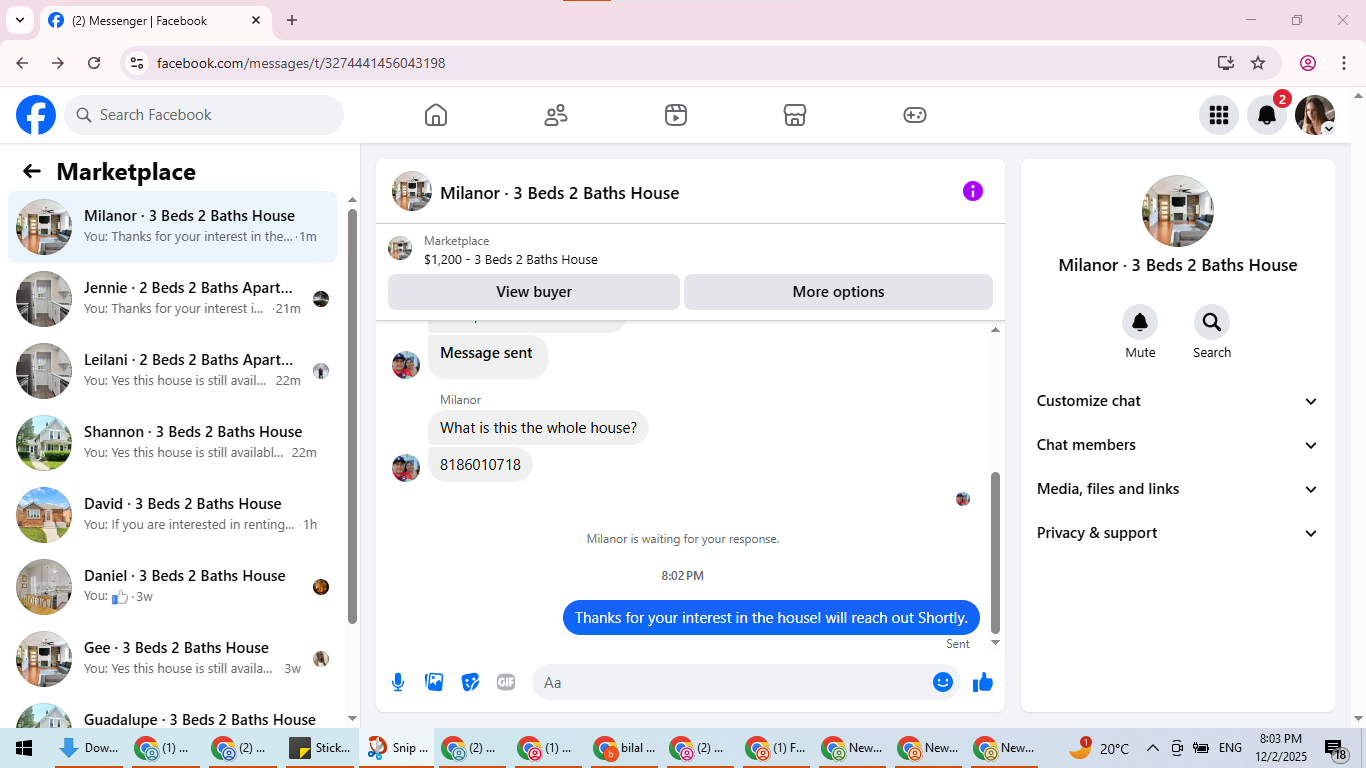The image size is (1366, 768).
Task: Click the back arrow beside Marketplace heading
Action: 32,171
